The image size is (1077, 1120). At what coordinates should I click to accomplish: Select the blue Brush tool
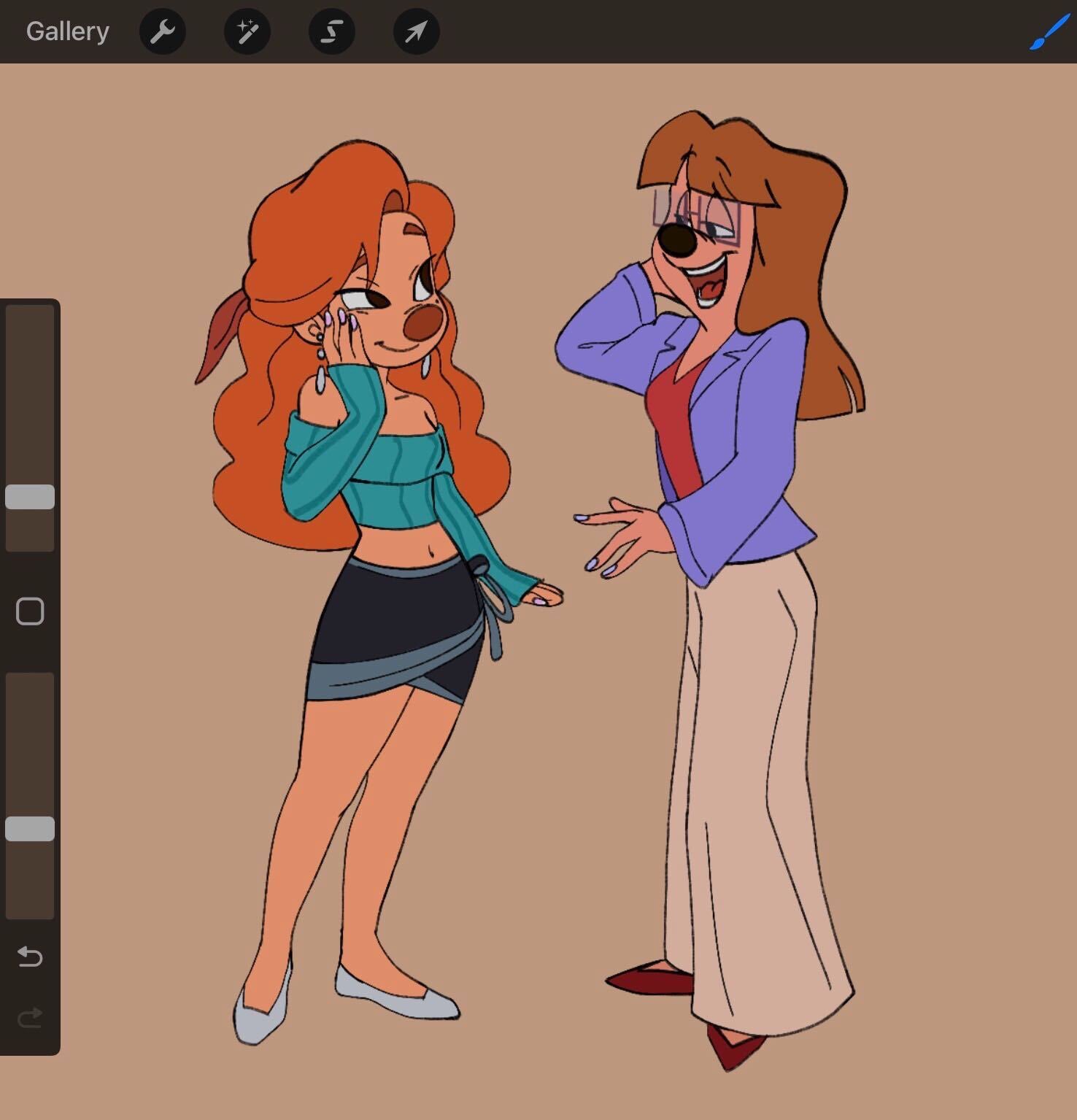tap(1049, 33)
